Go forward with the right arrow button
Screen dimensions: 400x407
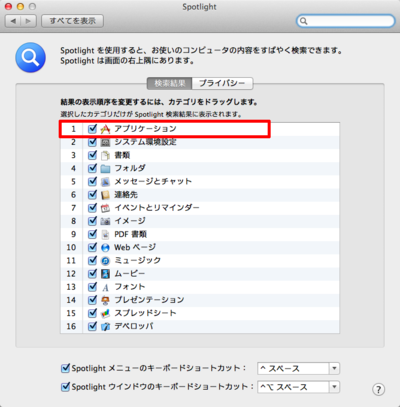[28, 21]
